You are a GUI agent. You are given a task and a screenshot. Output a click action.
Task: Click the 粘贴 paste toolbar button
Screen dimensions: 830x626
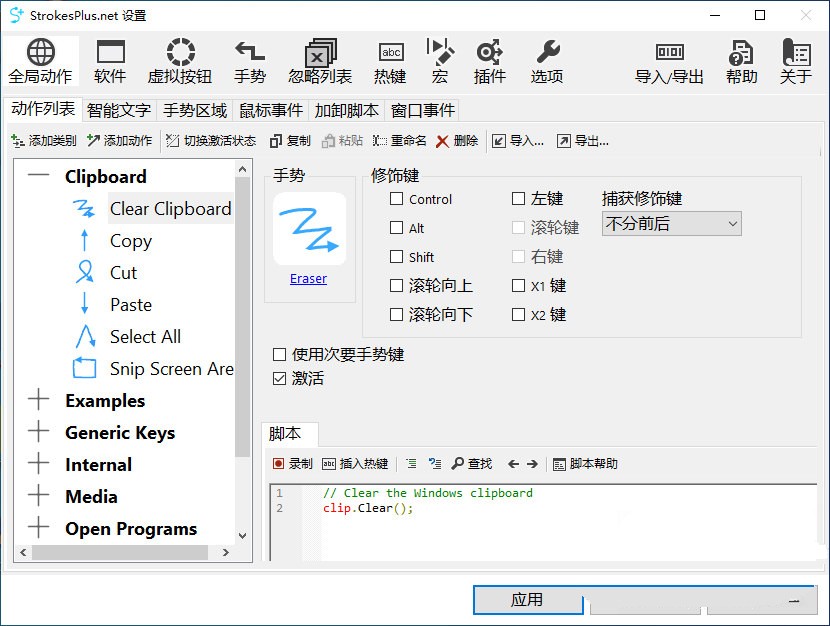tap(342, 141)
